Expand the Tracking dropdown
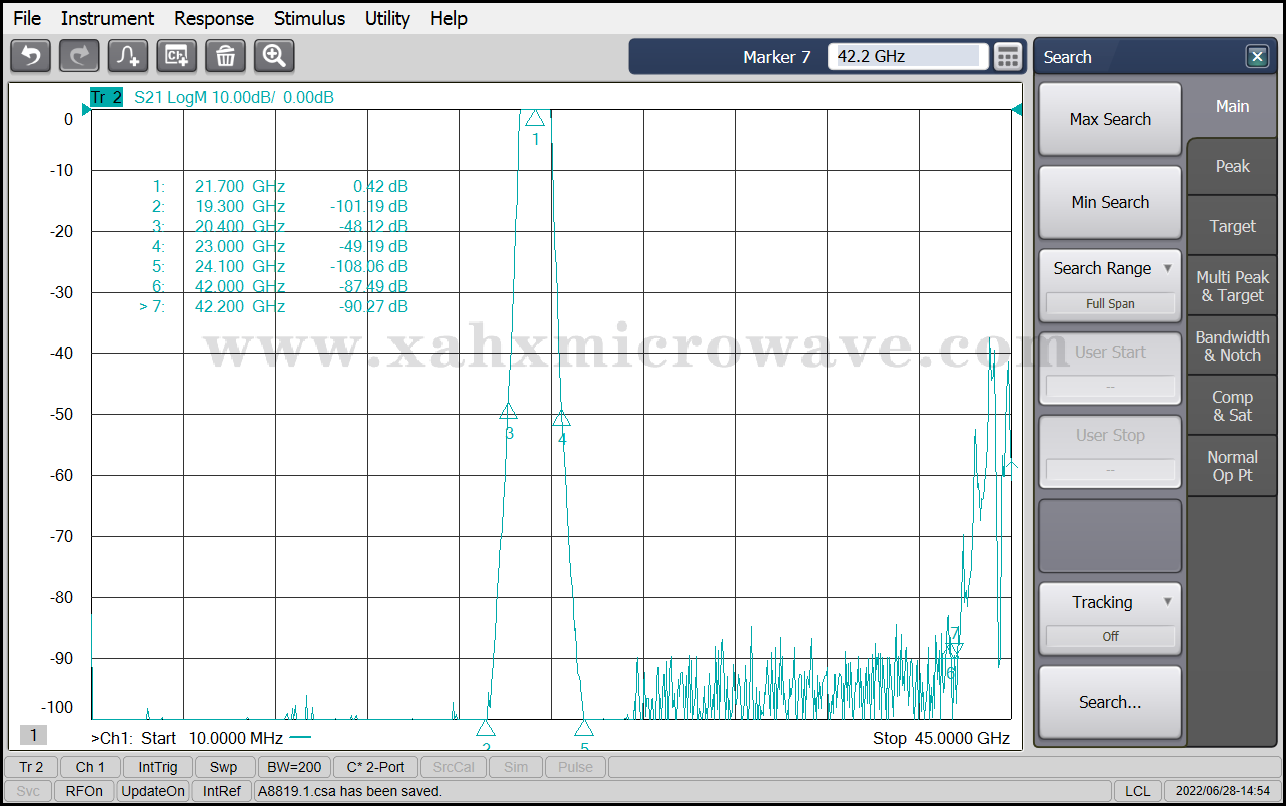This screenshot has height=806, width=1286. click(1110, 602)
